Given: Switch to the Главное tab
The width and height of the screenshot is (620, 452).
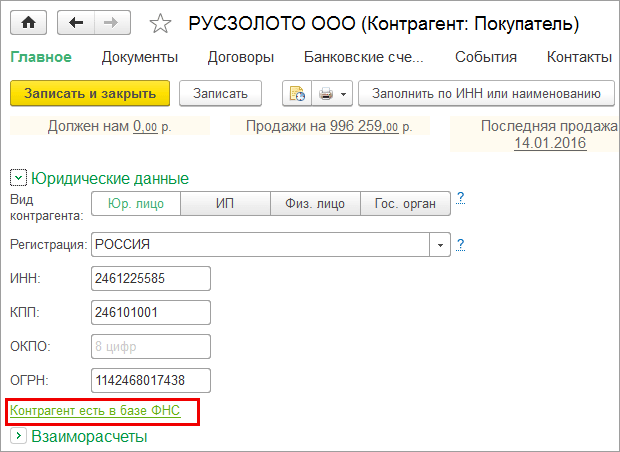Looking at the screenshot, I should point(41,57).
